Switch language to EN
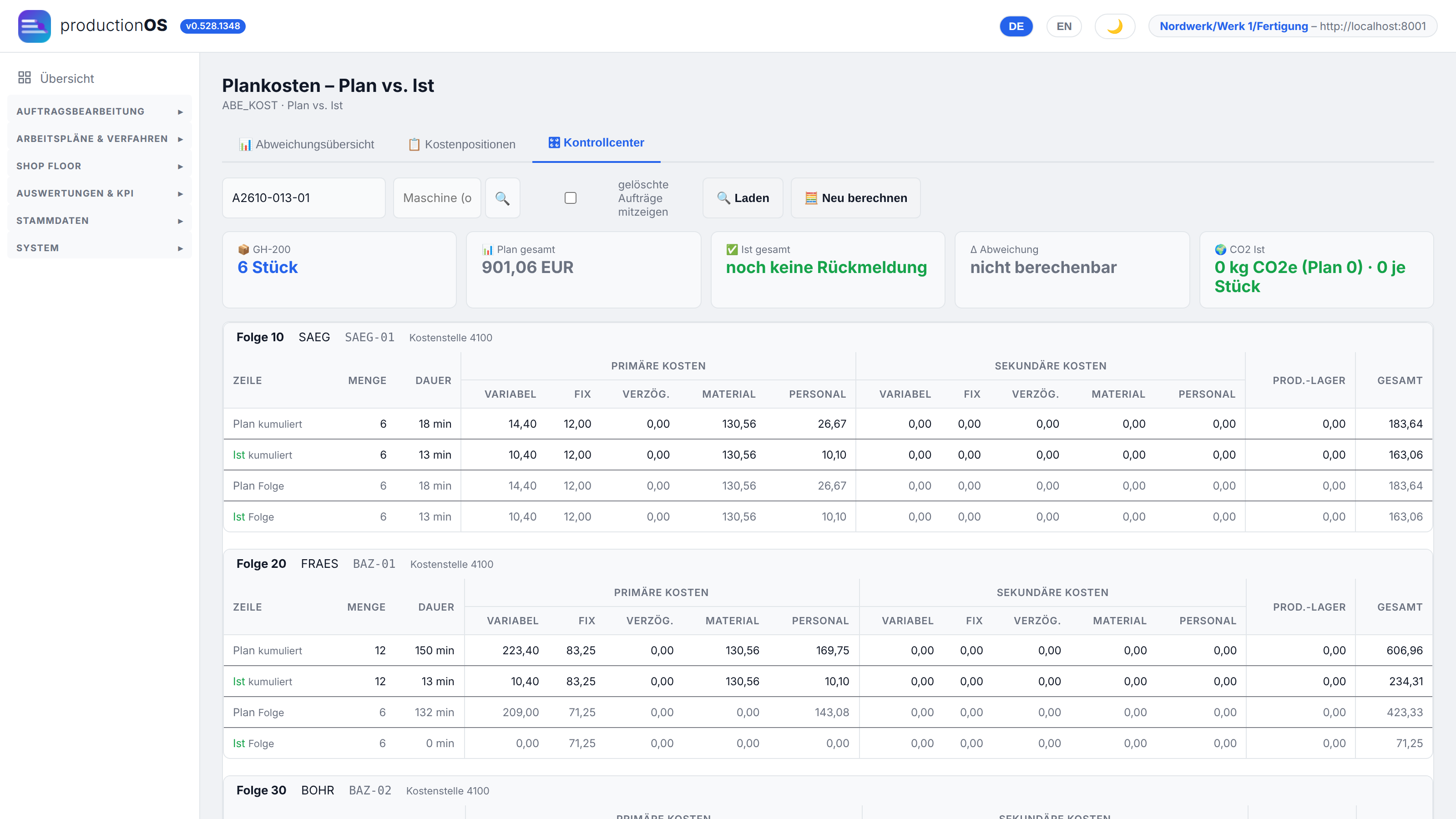 click(1064, 26)
